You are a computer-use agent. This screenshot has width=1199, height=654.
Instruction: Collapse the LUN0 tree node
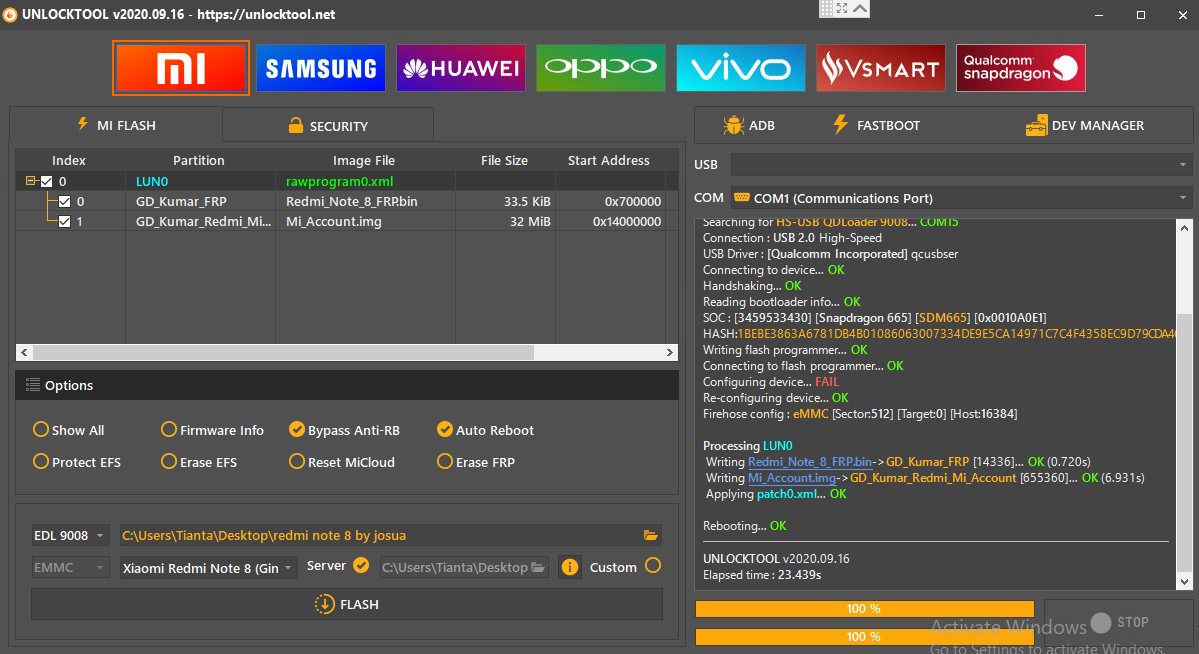[31, 181]
